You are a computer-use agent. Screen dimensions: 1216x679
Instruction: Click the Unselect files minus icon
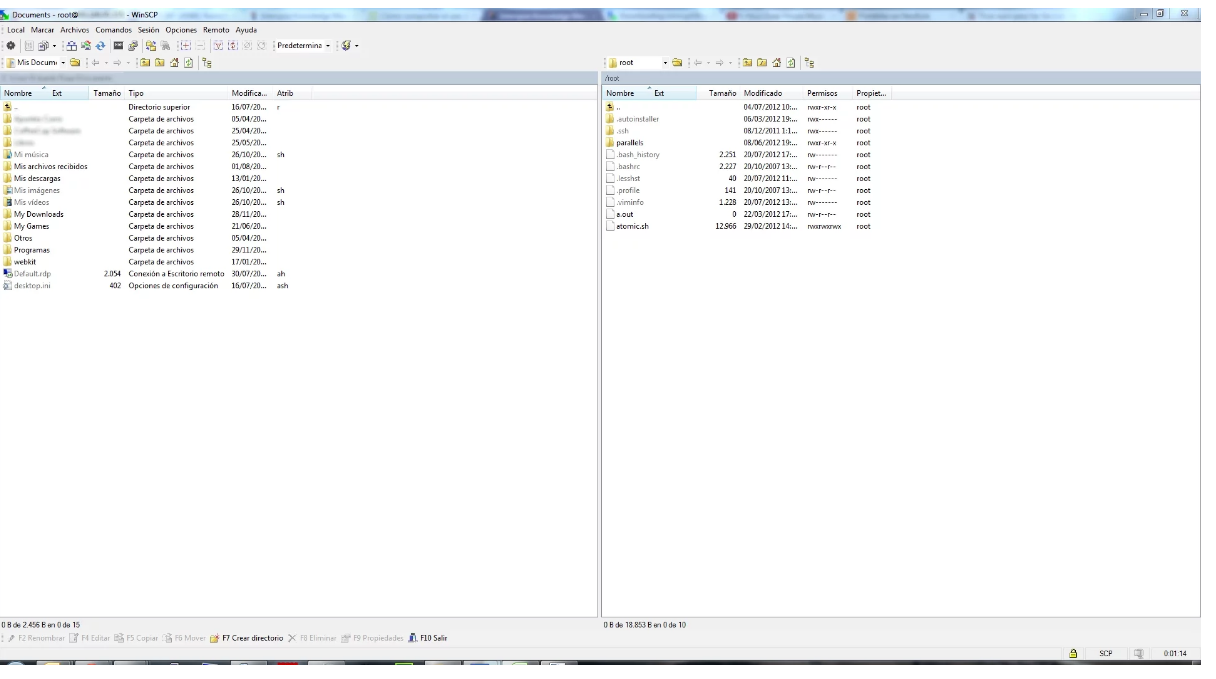point(200,46)
